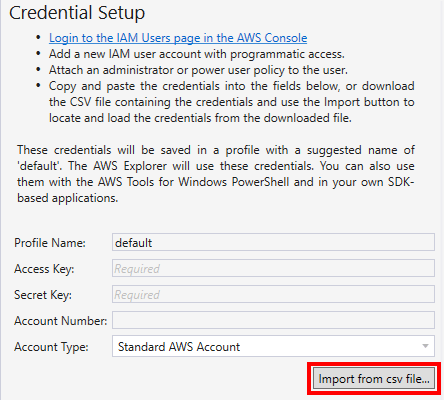Image resolution: width=444 pixels, height=400 pixels.
Task: Click the Import from csv file button
Action: point(374,379)
